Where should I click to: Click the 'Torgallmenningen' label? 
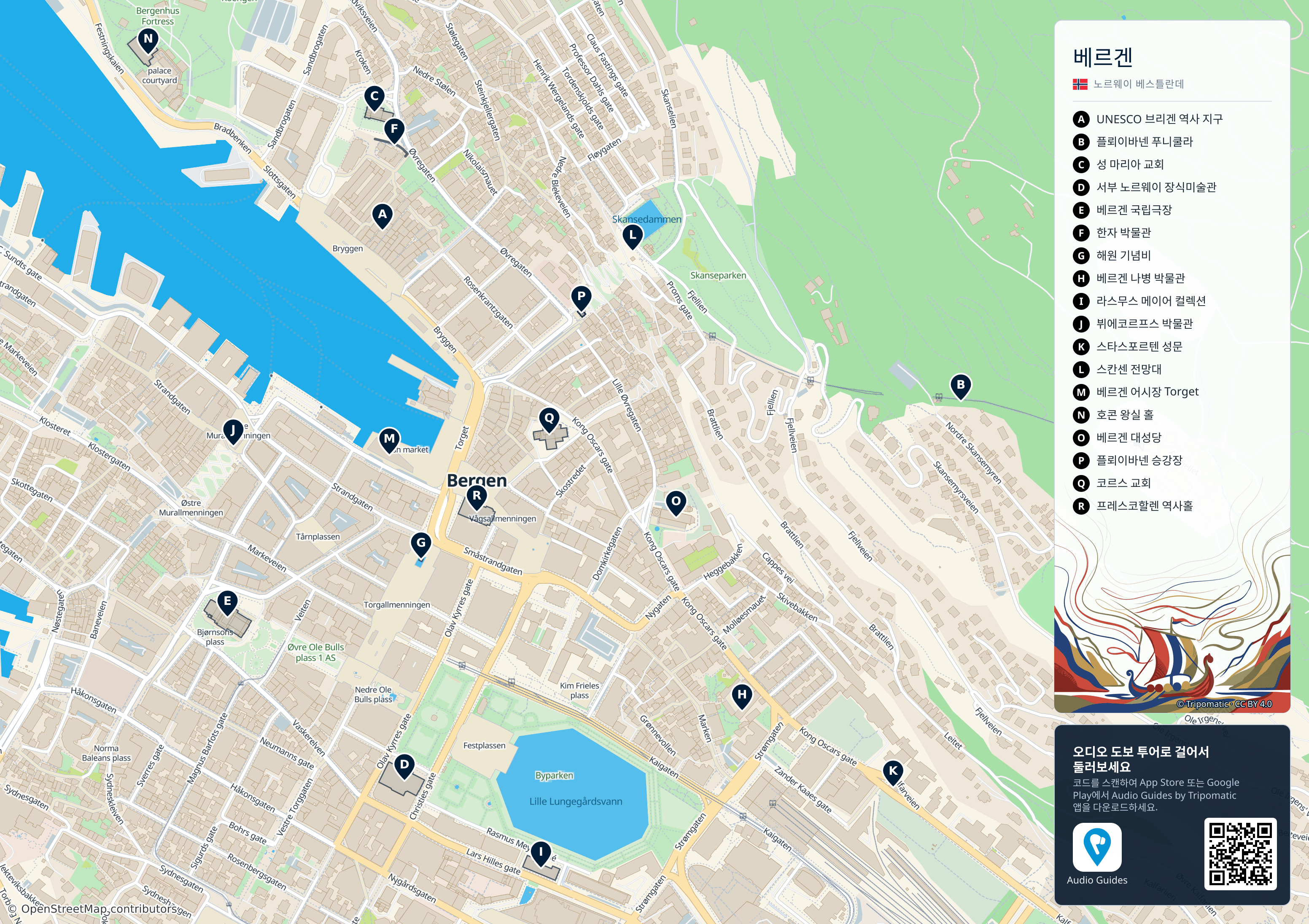397,605
